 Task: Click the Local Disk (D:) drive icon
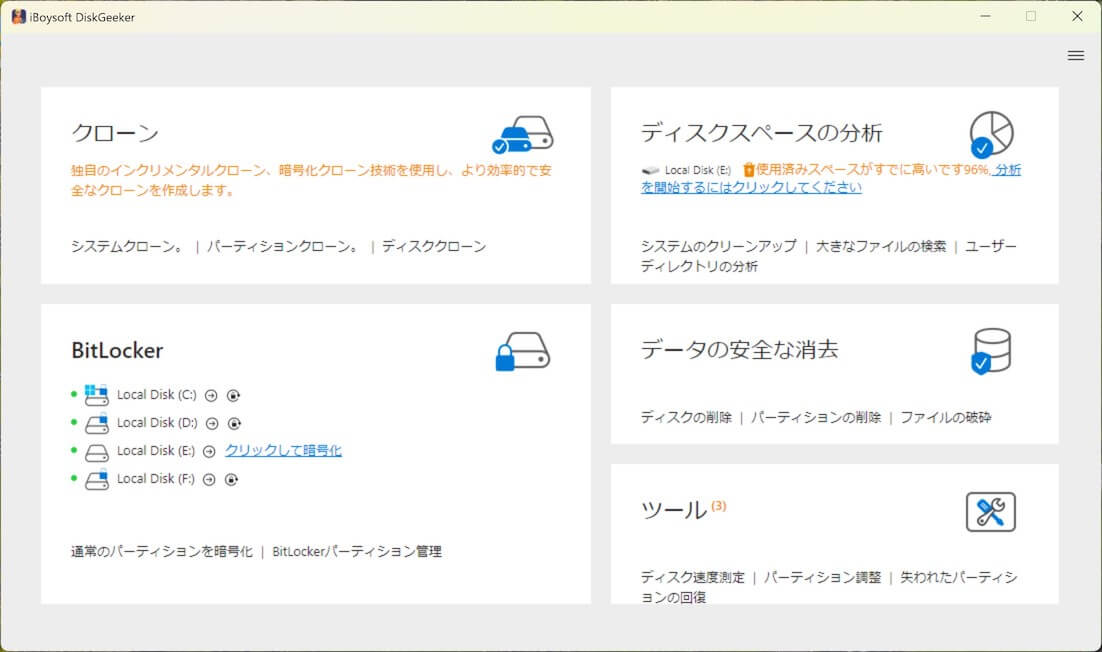(x=96, y=423)
